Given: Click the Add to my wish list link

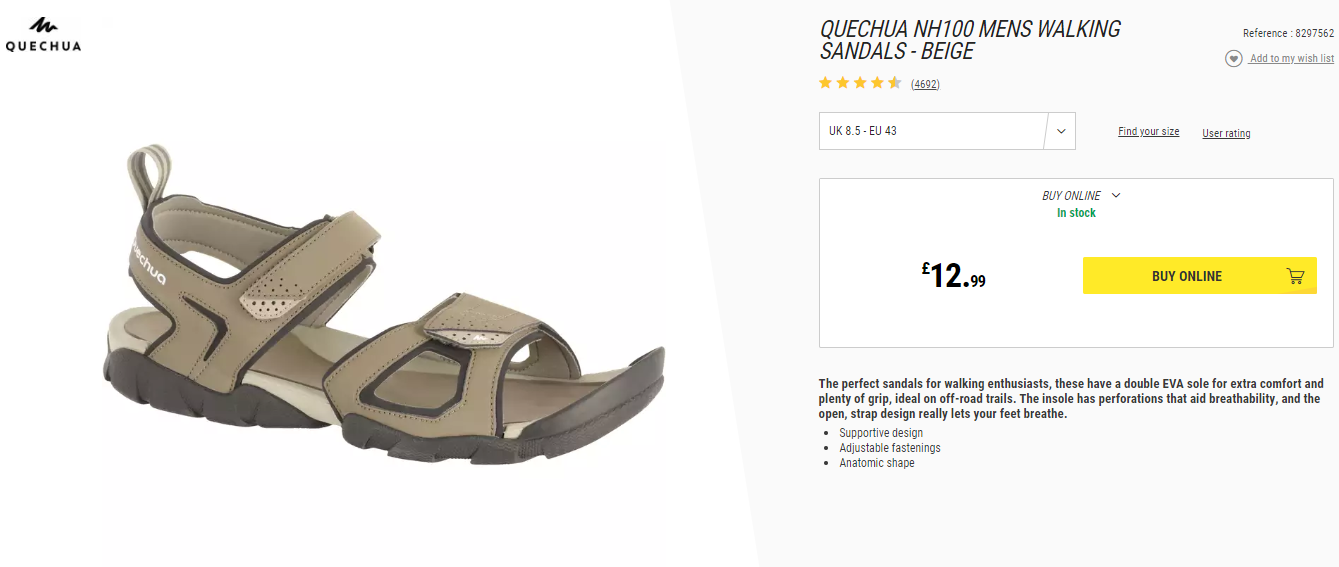Looking at the screenshot, I should (x=1292, y=59).
